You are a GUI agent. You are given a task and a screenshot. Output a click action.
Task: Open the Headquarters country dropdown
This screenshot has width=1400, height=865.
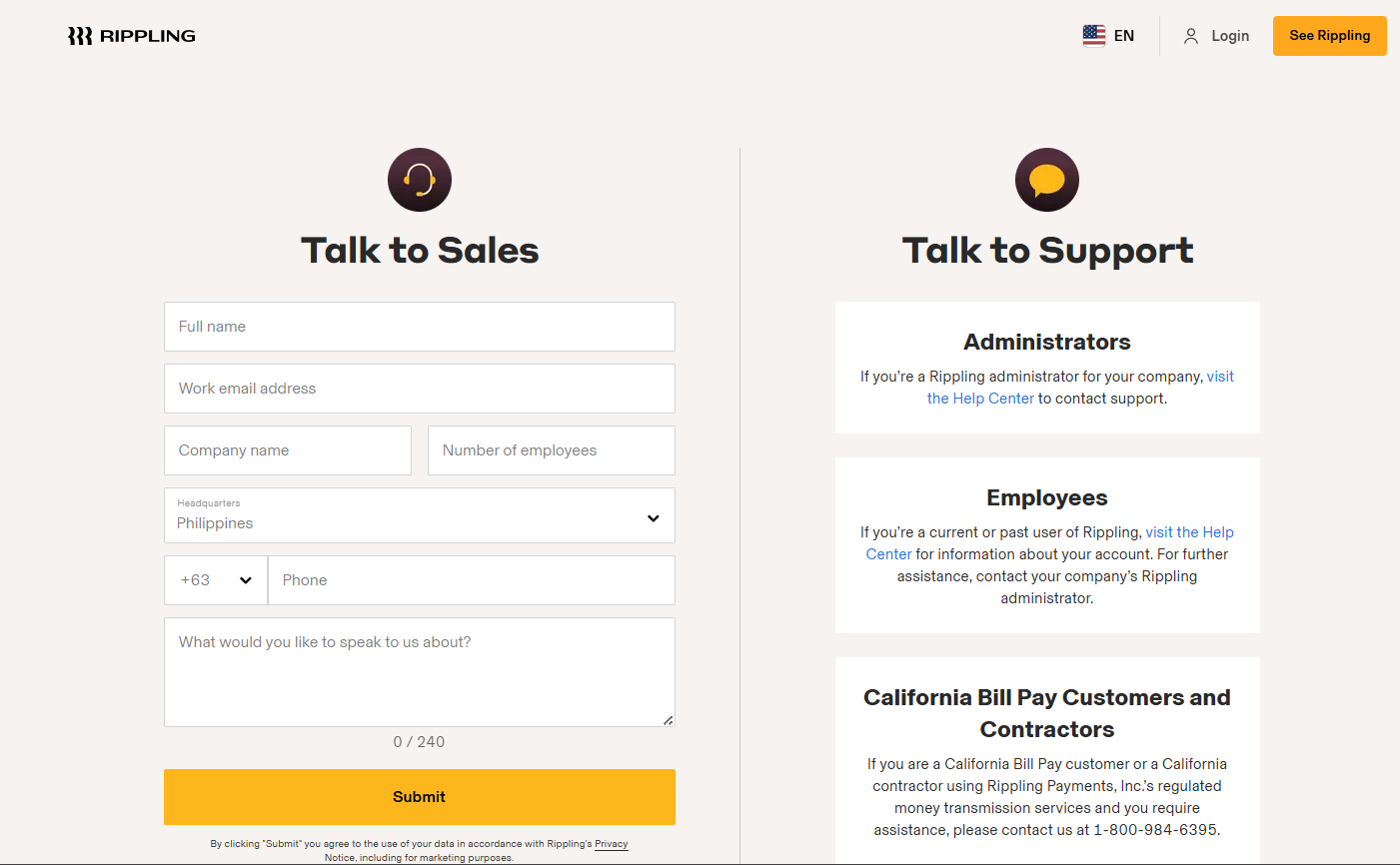(x=419, y=515)
